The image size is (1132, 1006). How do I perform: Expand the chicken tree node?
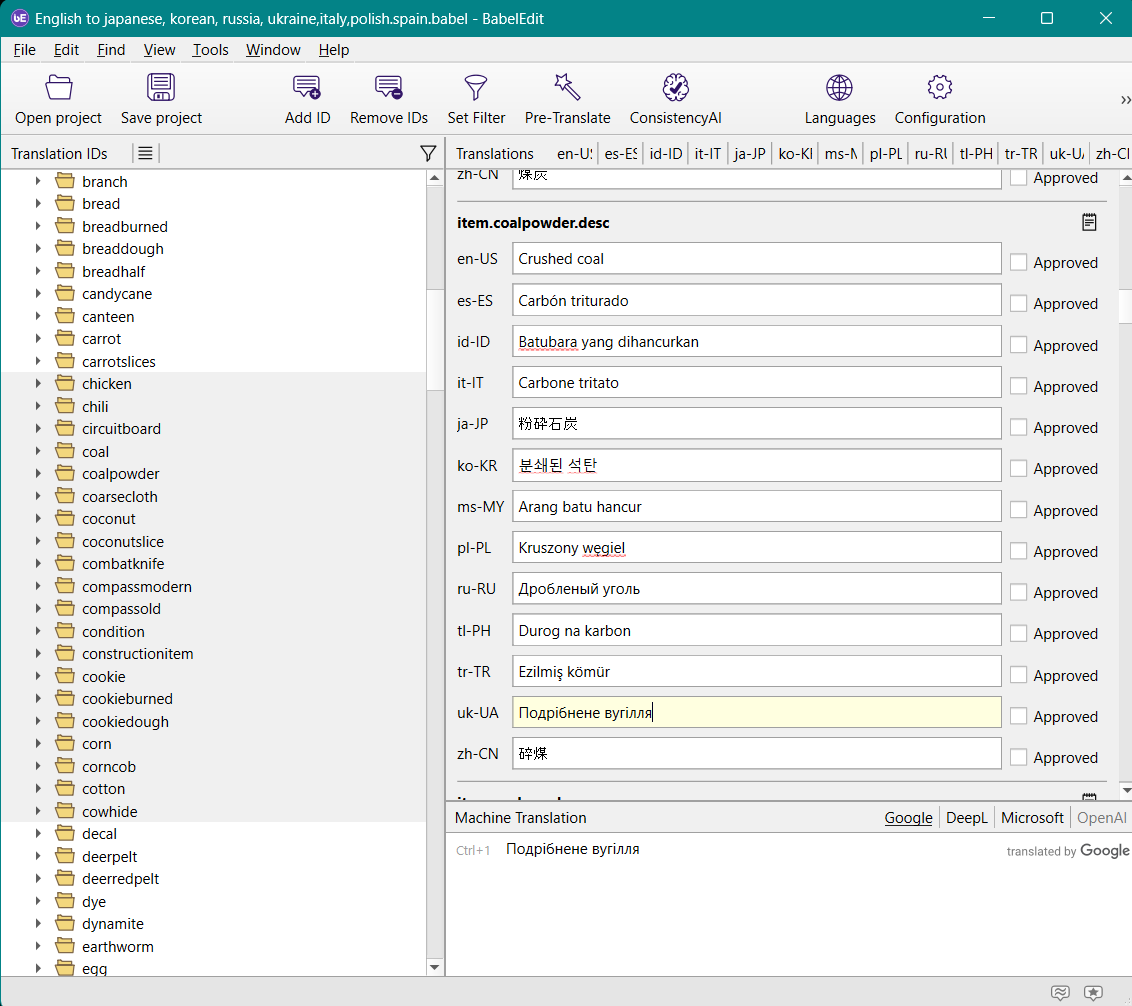[x=38, y=384]
